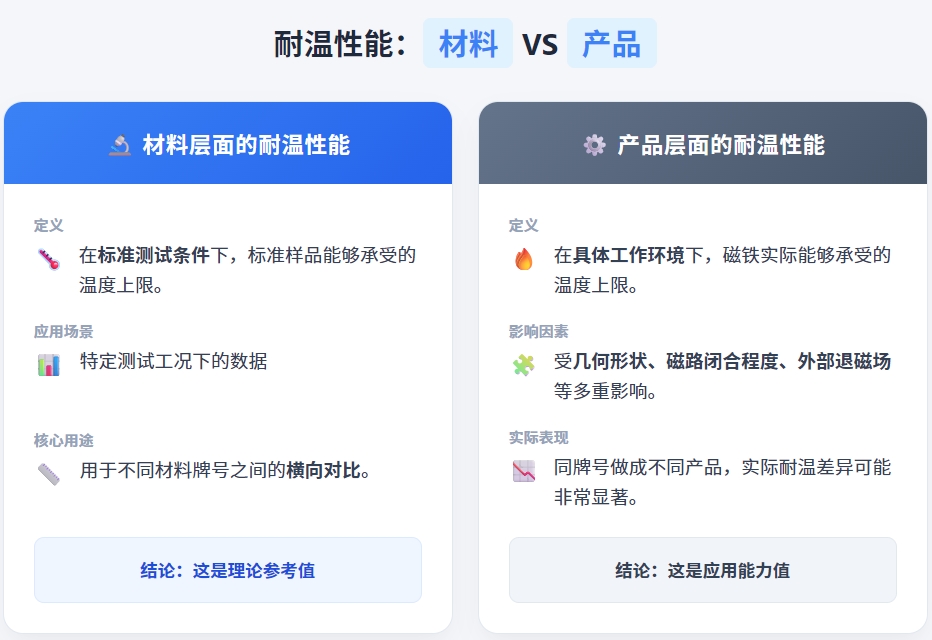Select the 产品 highlighted tag in title

[x=611, y=44]
